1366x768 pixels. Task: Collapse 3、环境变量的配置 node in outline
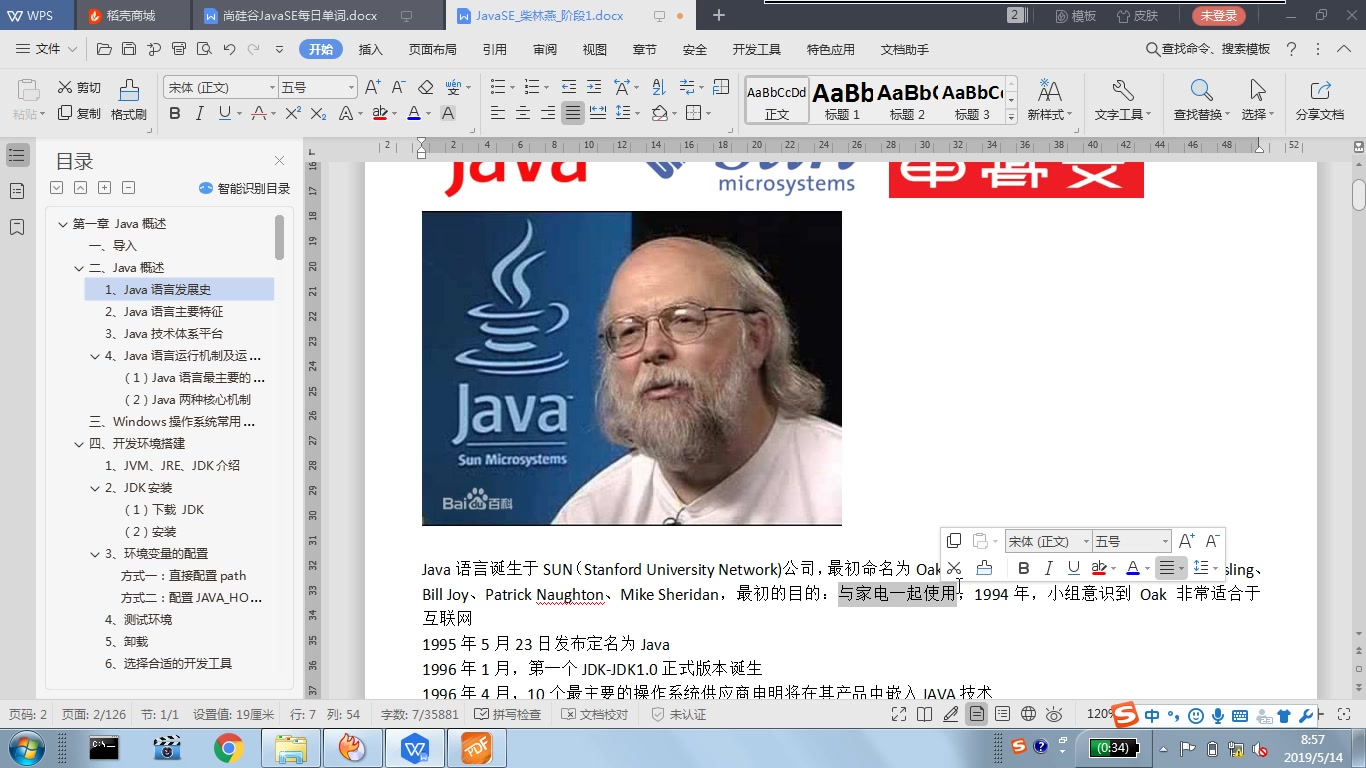click(x=95, y=554)
